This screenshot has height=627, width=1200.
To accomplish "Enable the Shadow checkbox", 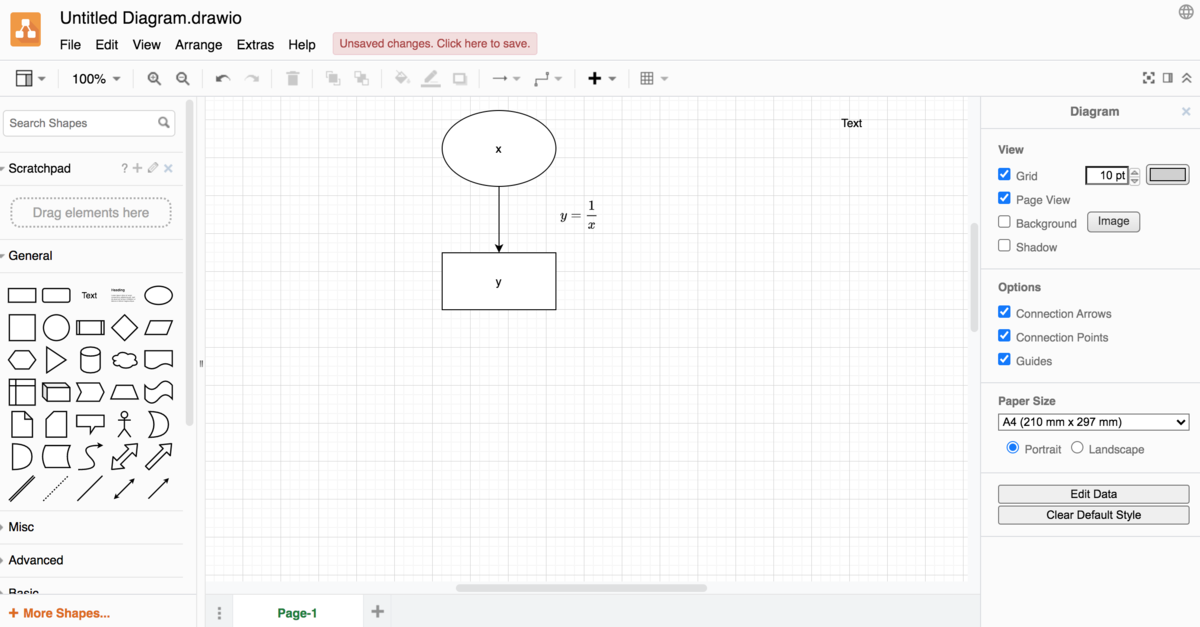I will [1004, 246].
